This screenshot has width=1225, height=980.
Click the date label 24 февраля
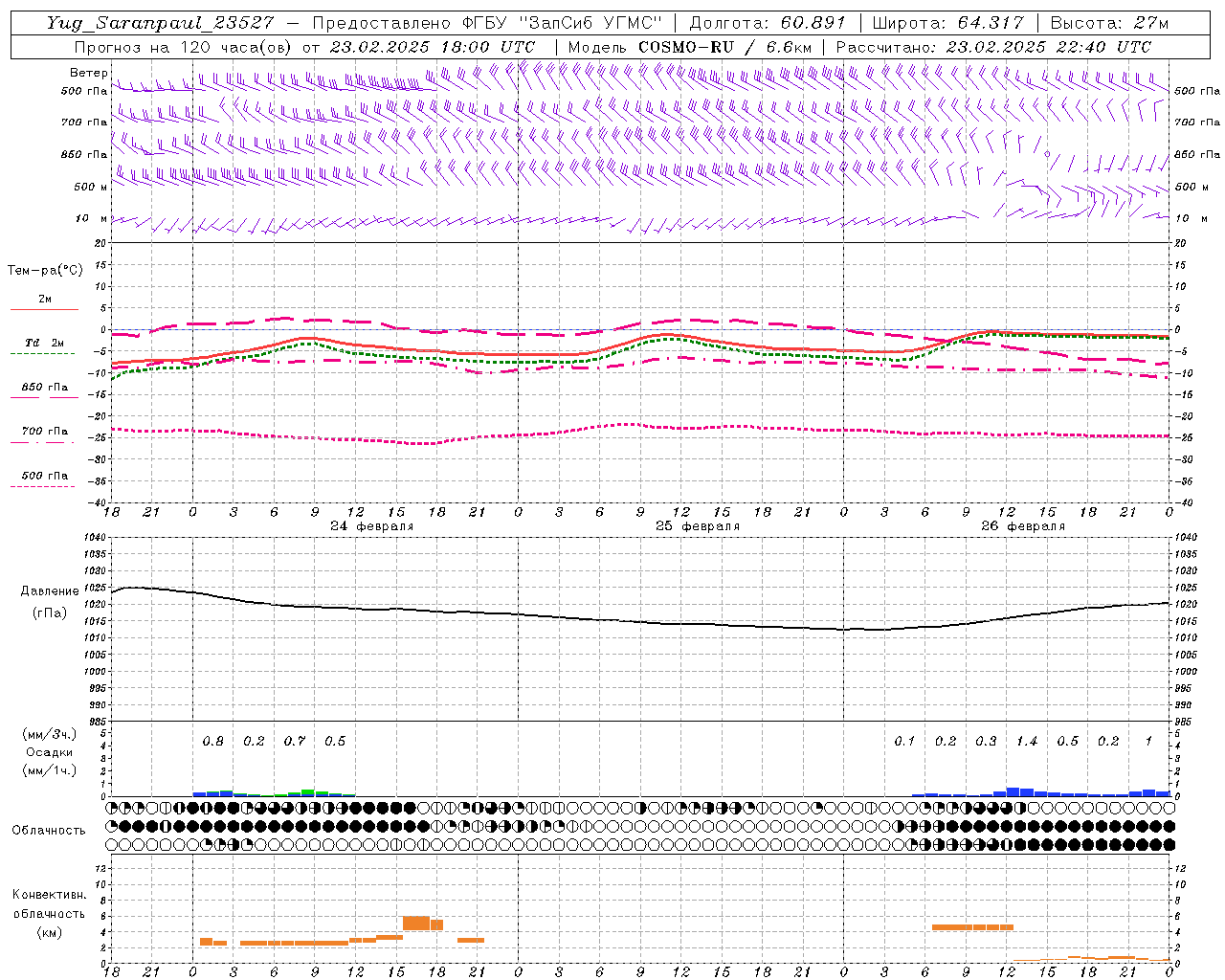pyautogui.click(x=372, y=526)
